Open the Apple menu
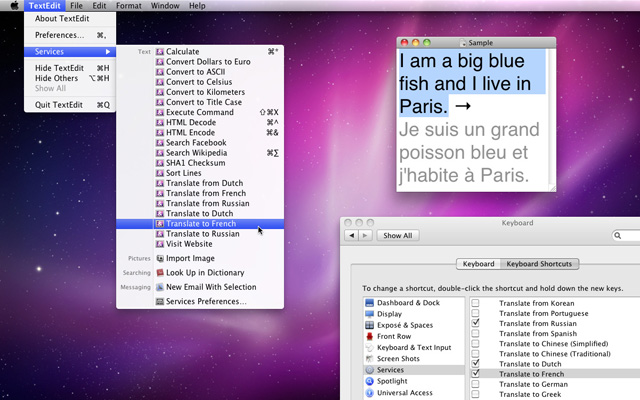Viewport: 640px width, 400px height. [11, 6]
